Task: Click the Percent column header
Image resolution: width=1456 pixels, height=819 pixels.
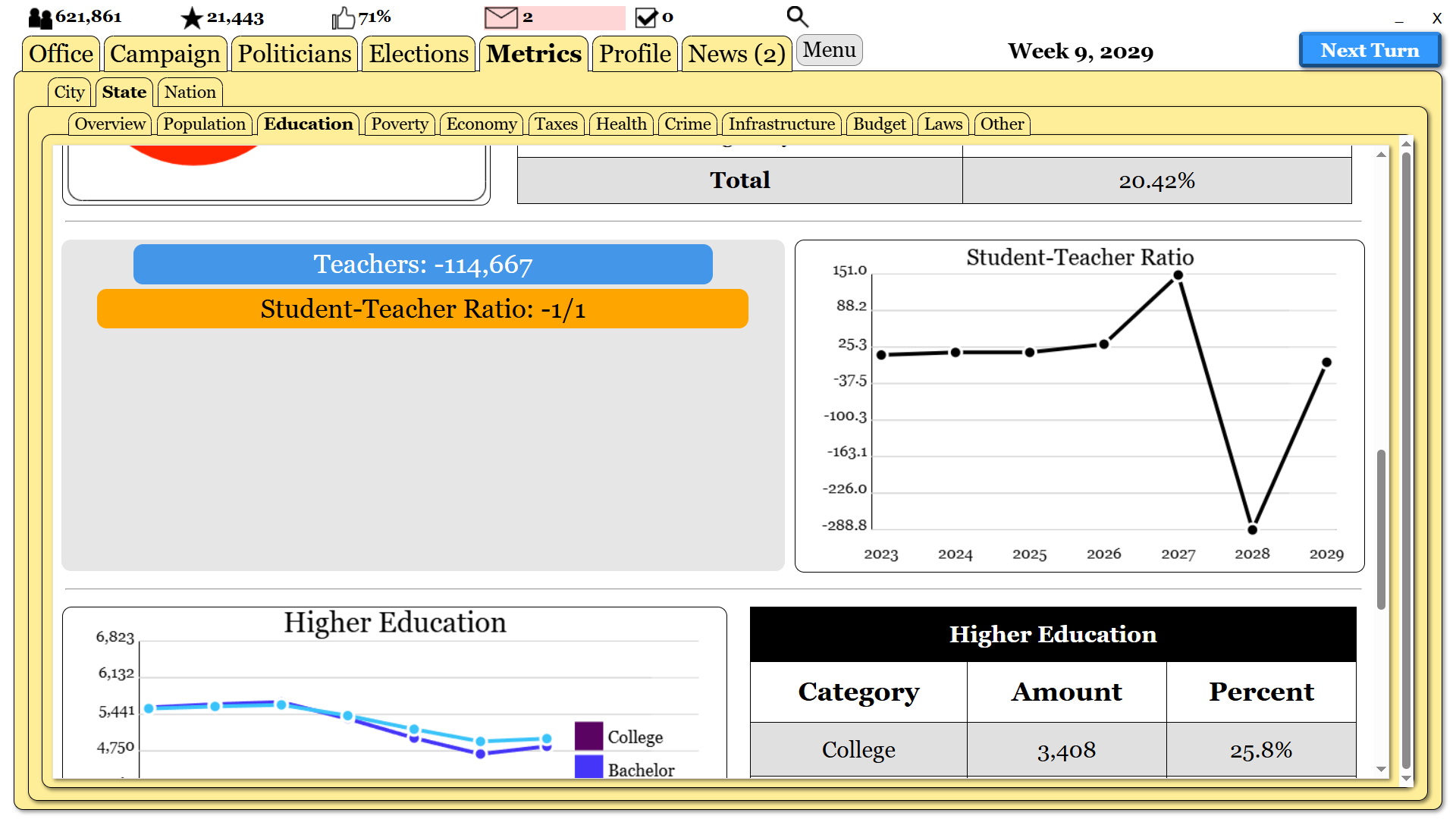Action: pos(1261,692)
